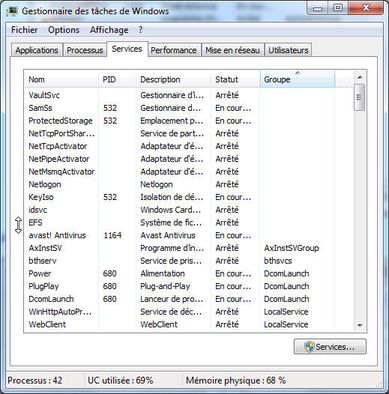Click PID 1164 of avast! Antivirus
Viewport: 389px width, 394px height.
pos(112,235)
